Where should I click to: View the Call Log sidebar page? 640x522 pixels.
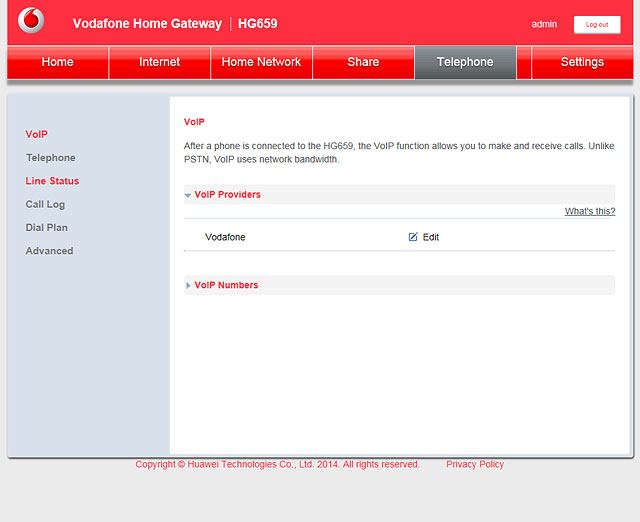pos(45,204)
